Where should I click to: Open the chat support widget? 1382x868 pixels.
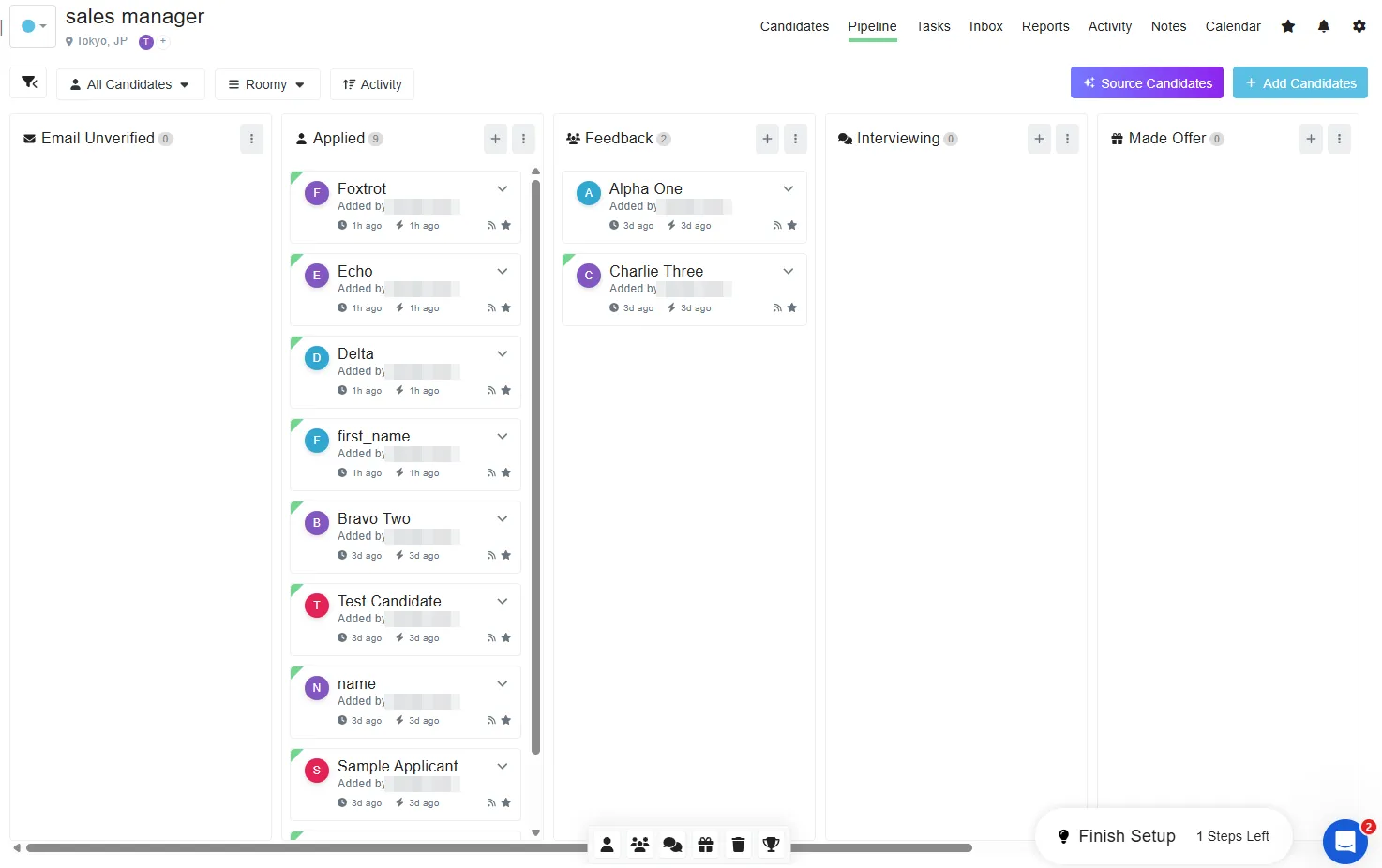(x=1345, y=841)
